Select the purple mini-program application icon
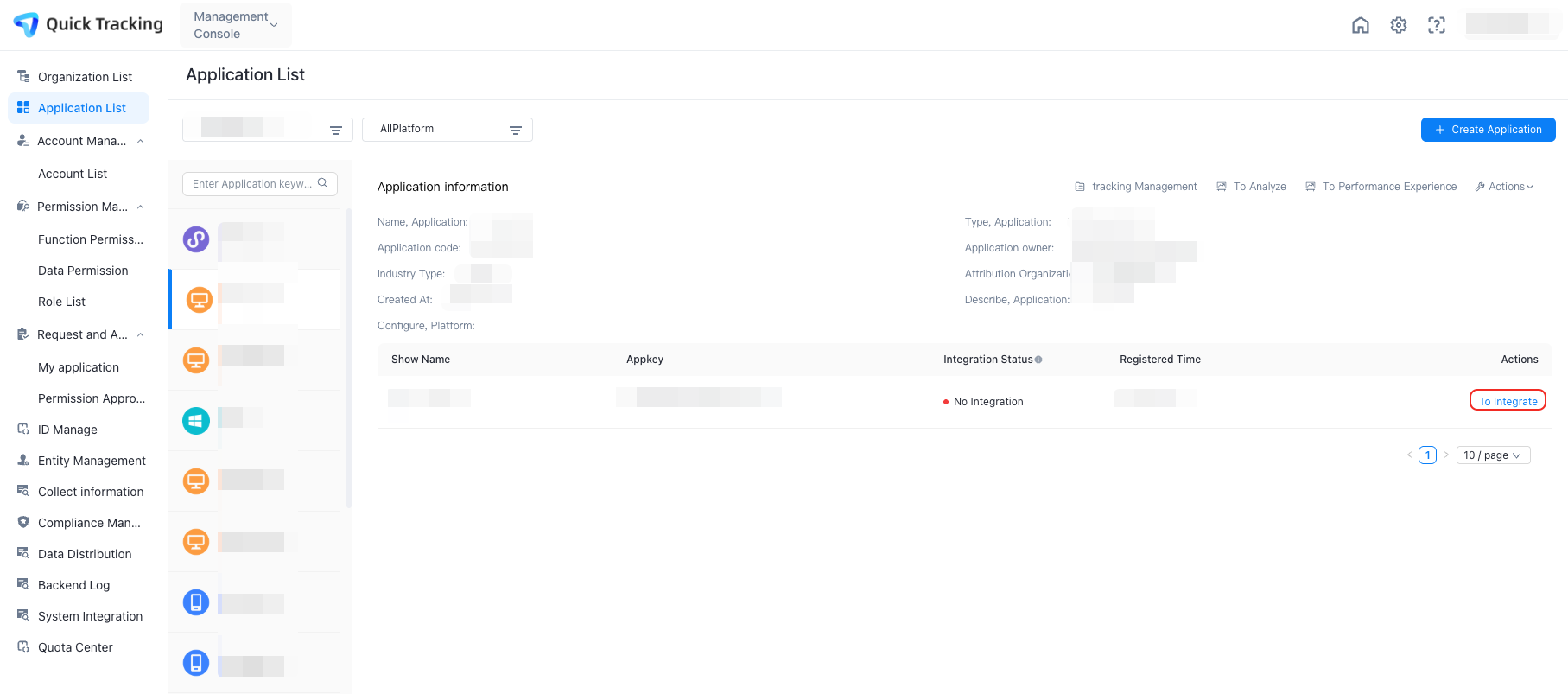Viewport: 1568px width, 694px height. tap(196, 239)
